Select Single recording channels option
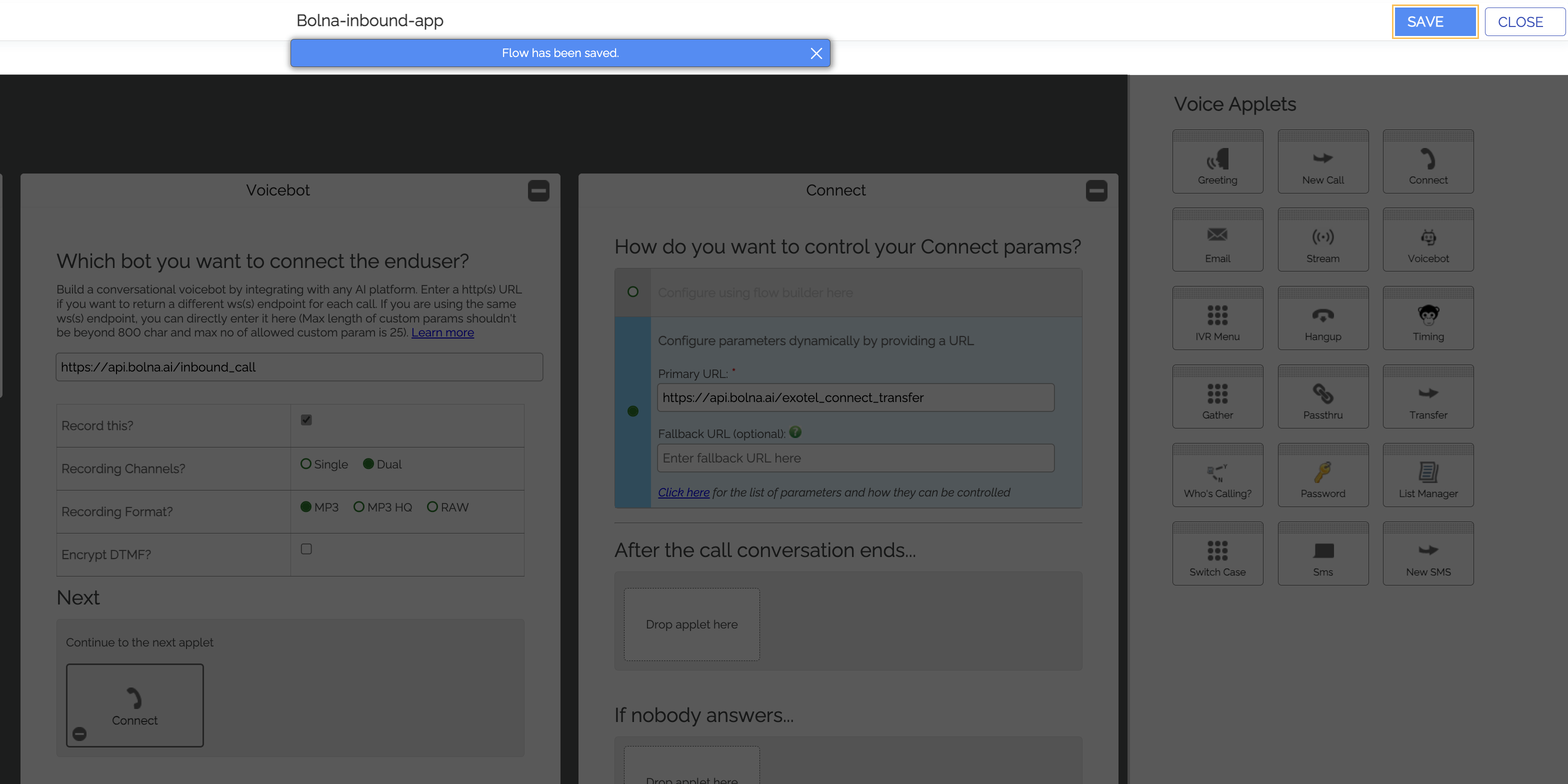This screenshot has height=784, width=1568. [x=306, y=464]
